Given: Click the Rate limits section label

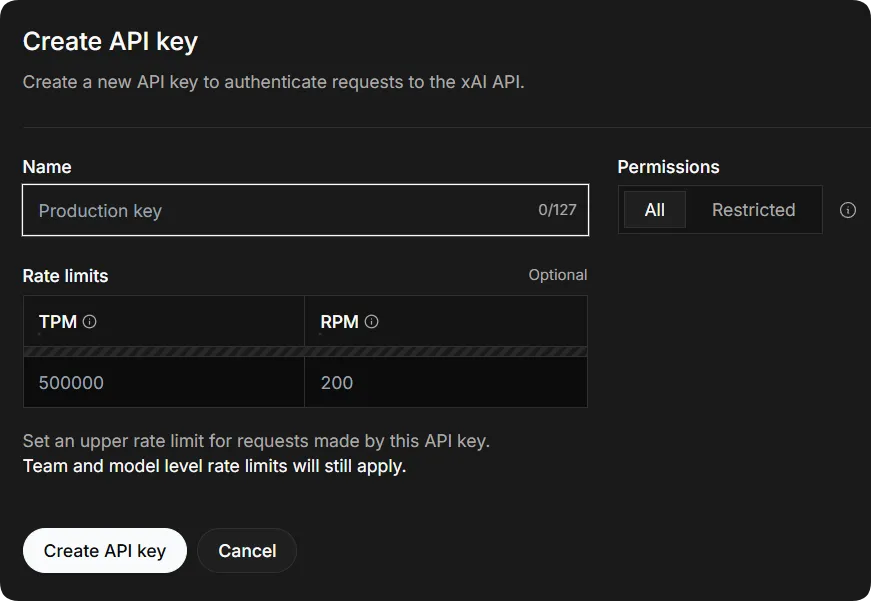Looking at the screenshot, I should pyautogui.click(x=65, y=275).
